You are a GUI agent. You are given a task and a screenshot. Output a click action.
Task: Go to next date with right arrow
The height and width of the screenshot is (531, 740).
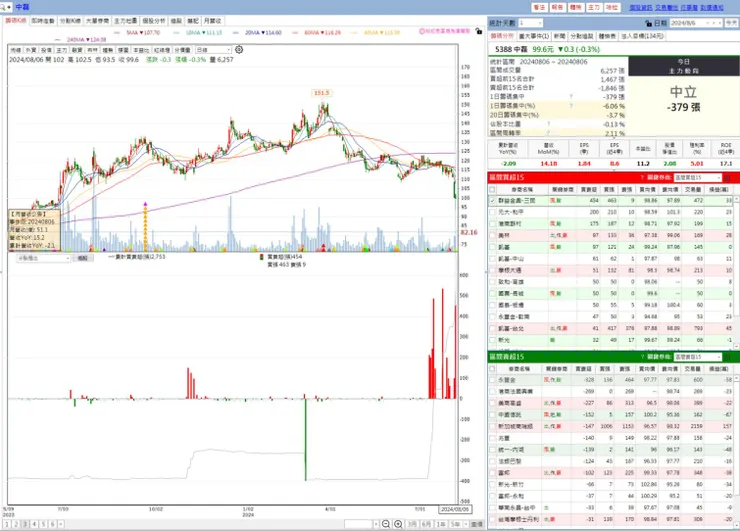click(x=719, y=23)
